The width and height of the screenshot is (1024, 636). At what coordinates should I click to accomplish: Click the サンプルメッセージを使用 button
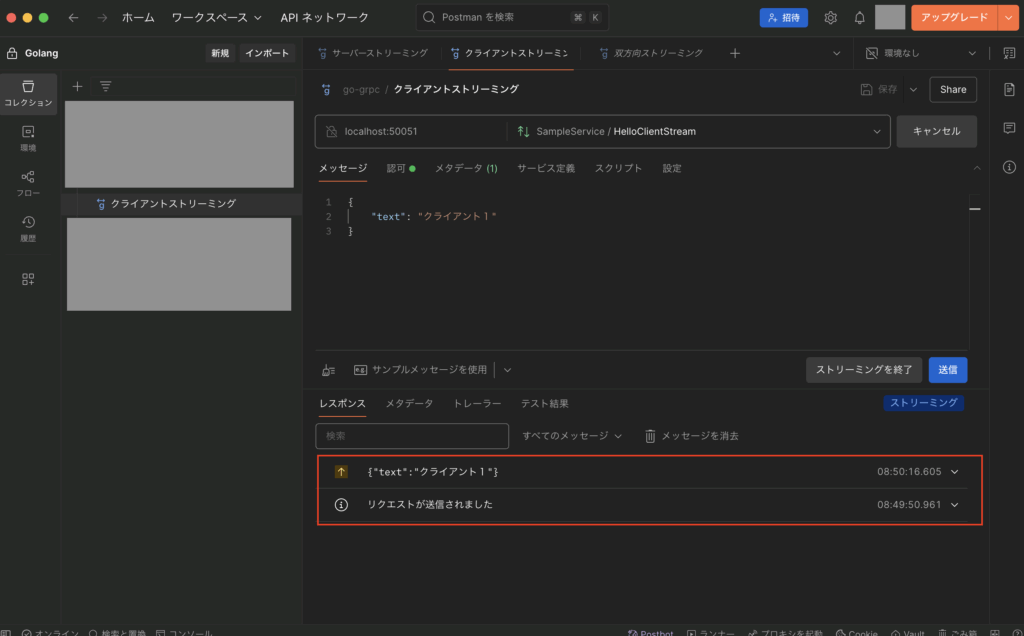pyautogui.click(x=421, y=370)
